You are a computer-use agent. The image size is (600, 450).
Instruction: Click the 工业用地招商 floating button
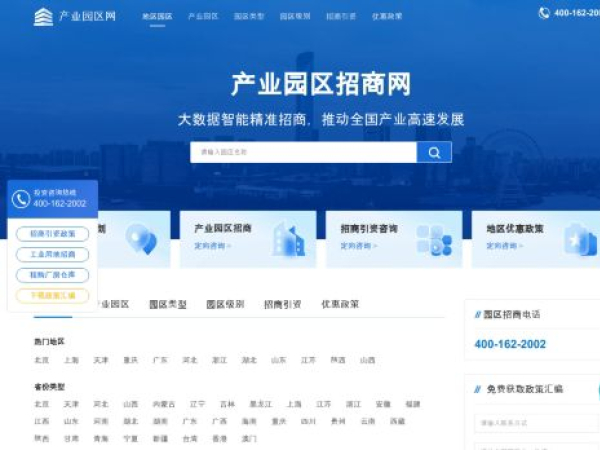tap(52, 254)
